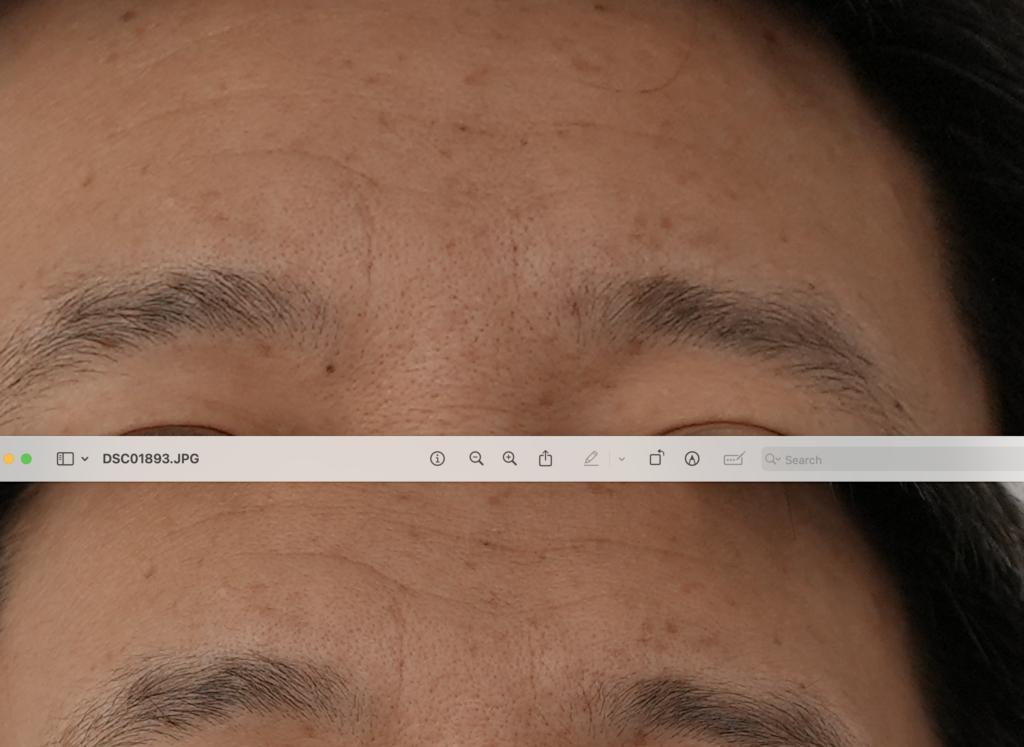The width and height of the screenshot is (1024, 747).
Task: Open the Info inspector
Action: 437,459
